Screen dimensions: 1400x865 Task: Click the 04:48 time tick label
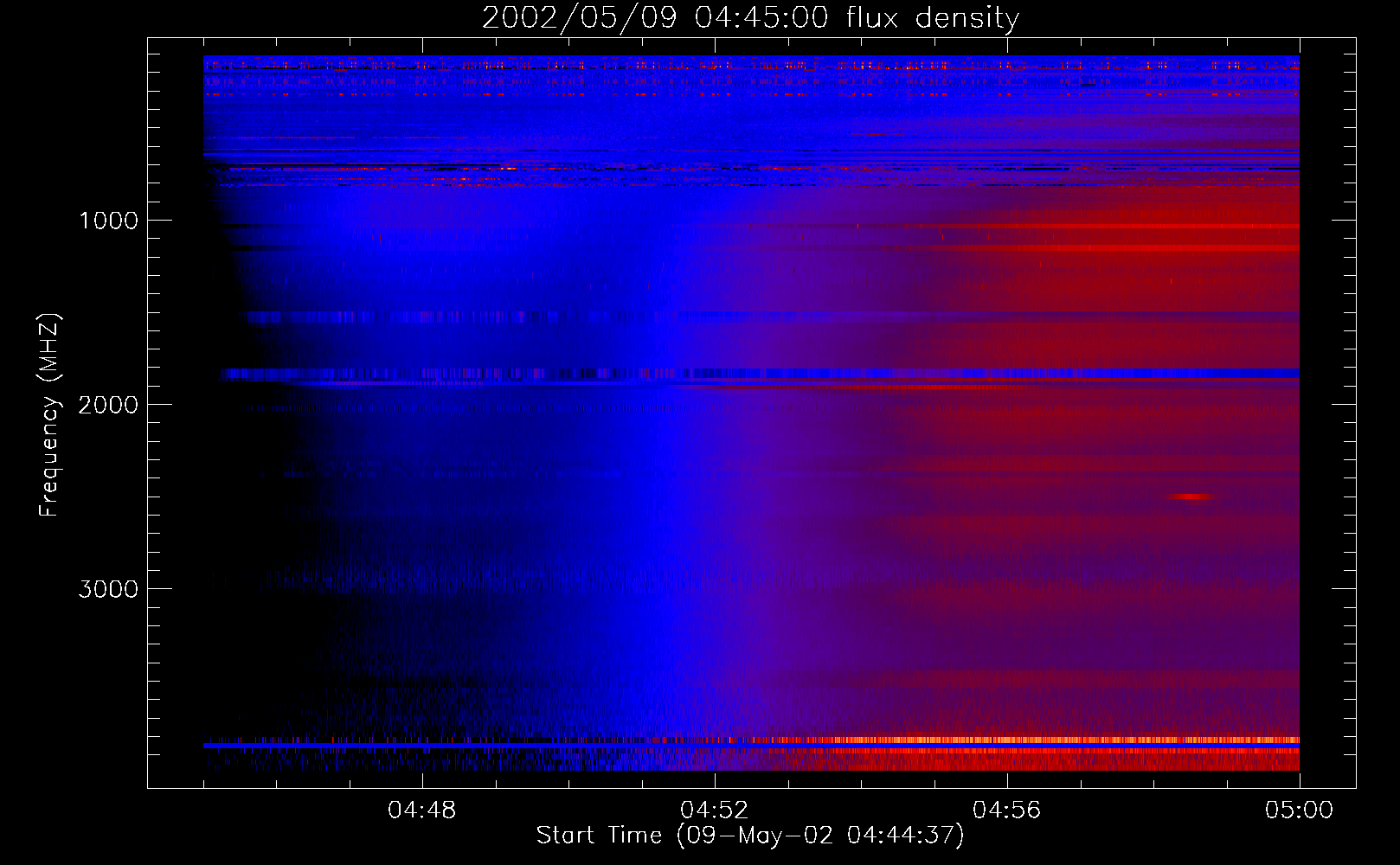(x=422, y=811)
